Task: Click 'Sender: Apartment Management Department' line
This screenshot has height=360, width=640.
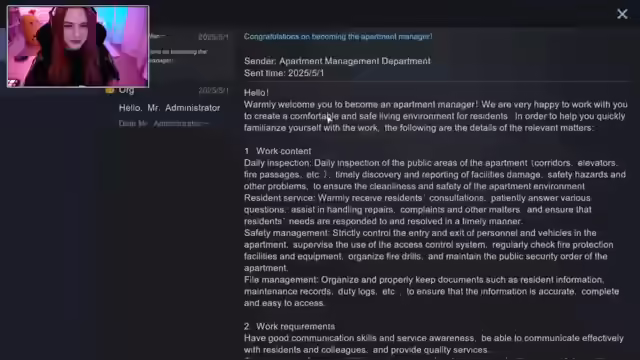Action: pos(337,61)
